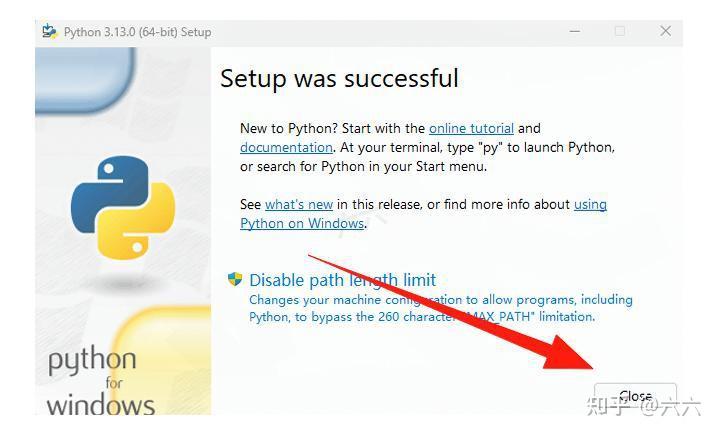Select Disable path length limit option

tap(342, 280)
